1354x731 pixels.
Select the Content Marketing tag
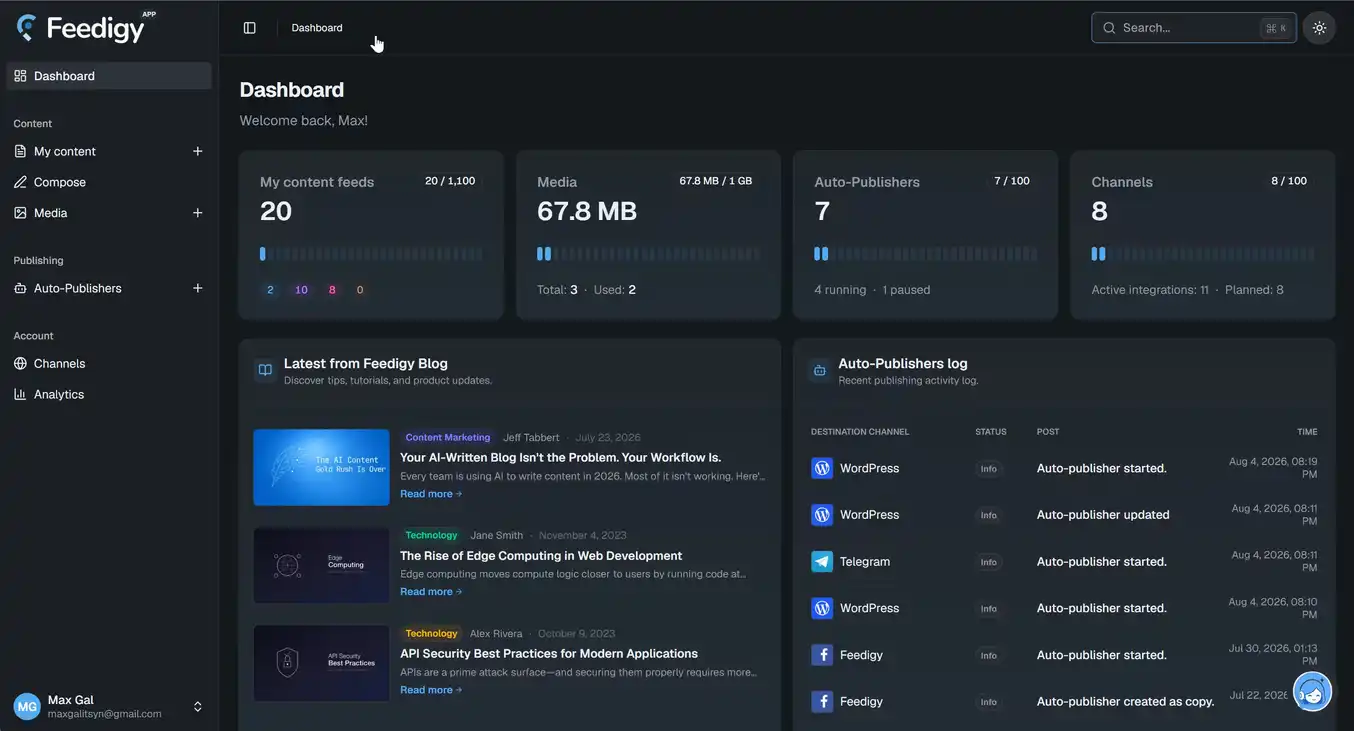[448, 437]
